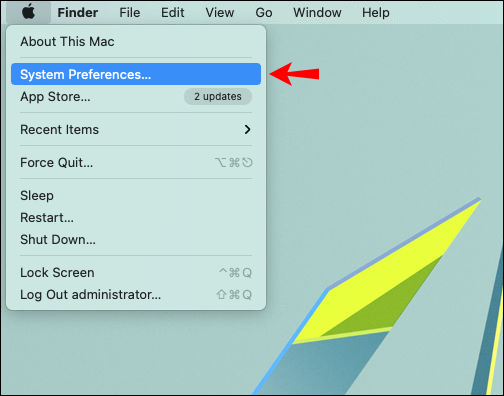
Task: Select Restart from the menu
Action: coord(136,217)
